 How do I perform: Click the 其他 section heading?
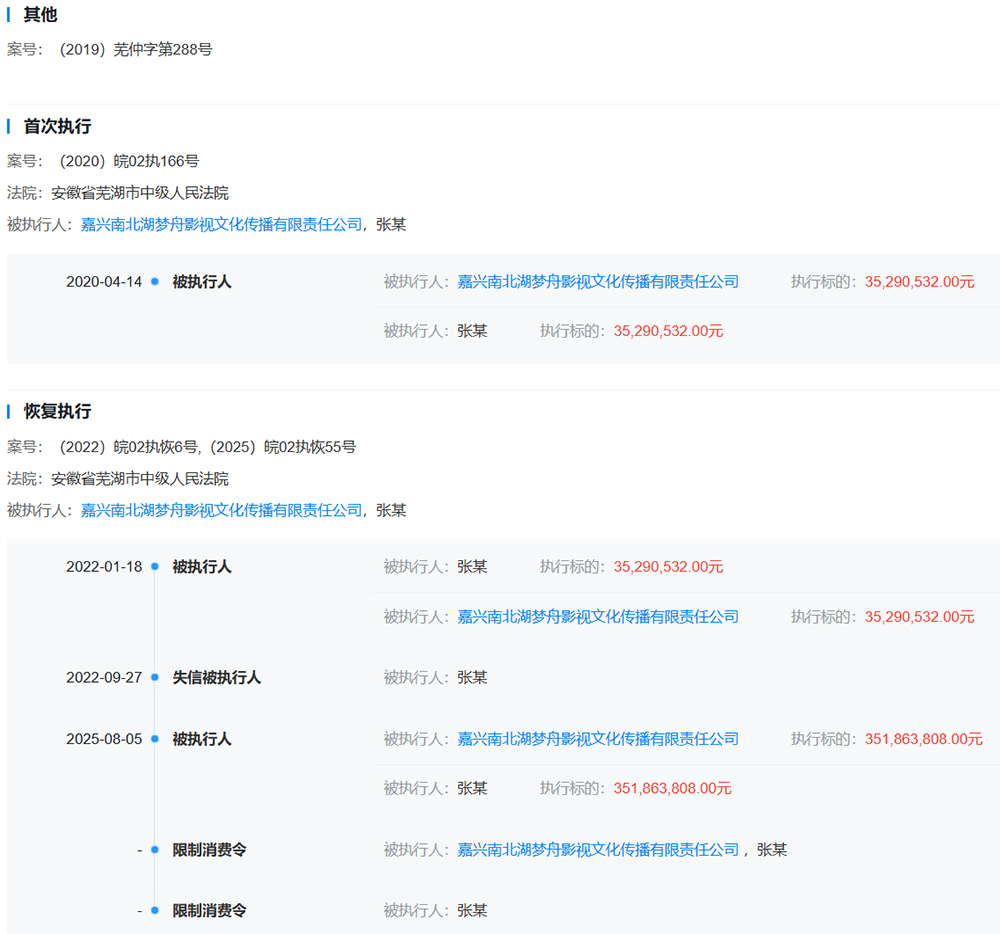coord(40,16)
